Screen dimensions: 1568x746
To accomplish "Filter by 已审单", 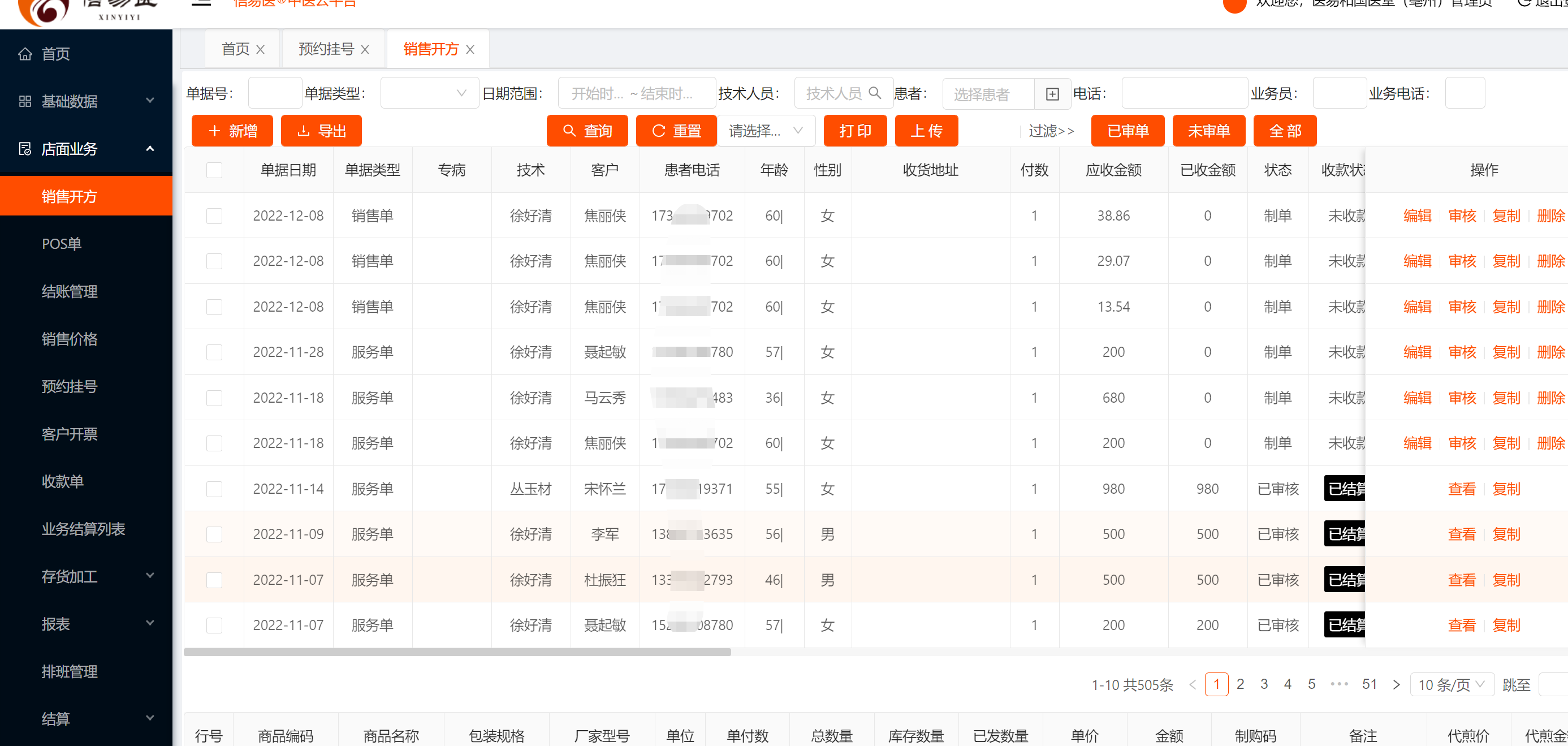I will click(1128, 130).
